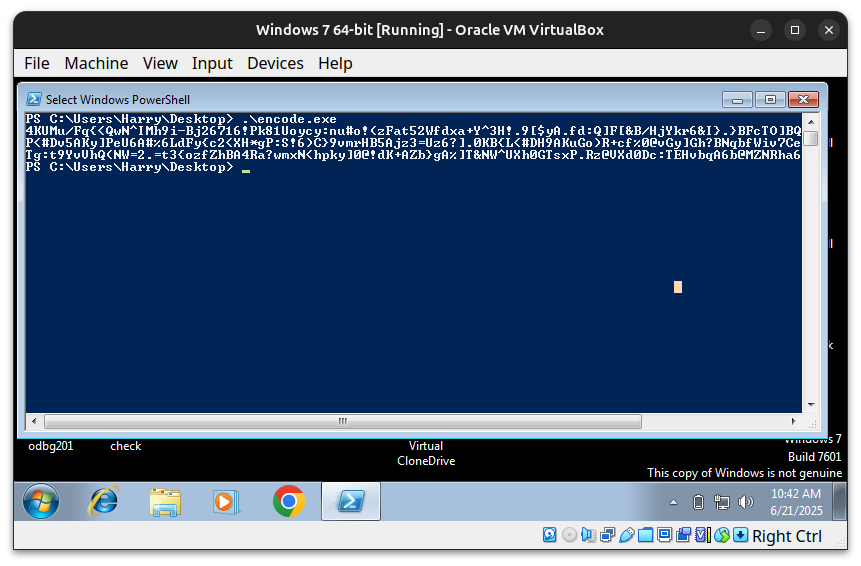Screen dimensions: 861x566
Task: Click the VirtualBox network adapters indicator
Action: tap(607, 535)
